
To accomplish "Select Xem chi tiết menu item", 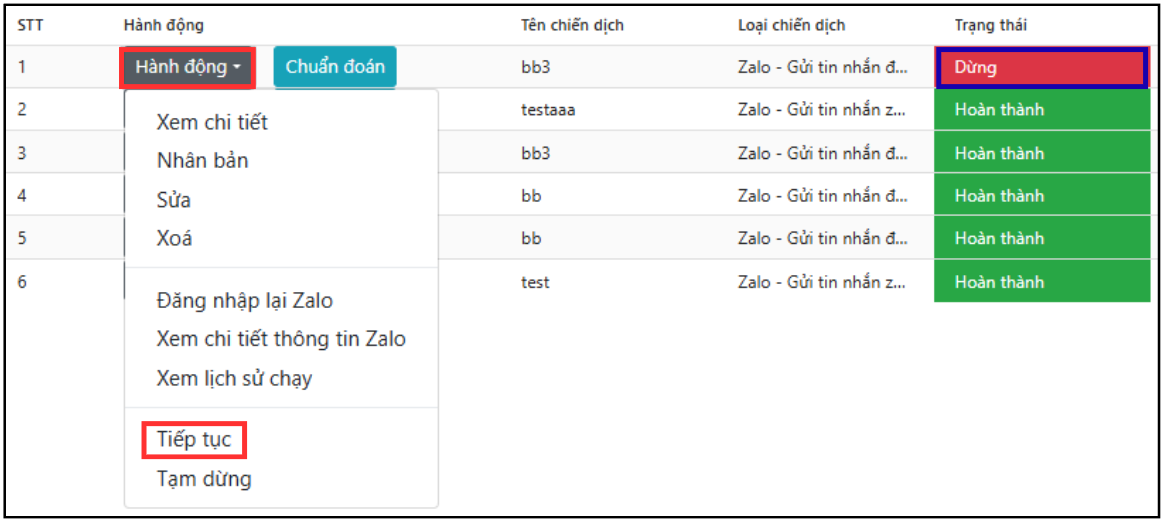I will pos(212,122).
